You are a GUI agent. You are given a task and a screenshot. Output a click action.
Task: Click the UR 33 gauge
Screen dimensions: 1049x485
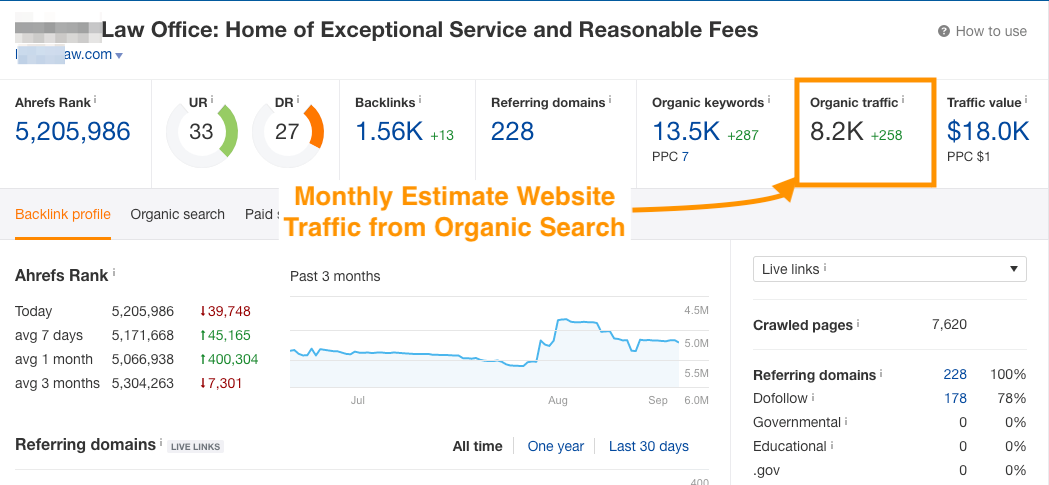click(201, 132)
